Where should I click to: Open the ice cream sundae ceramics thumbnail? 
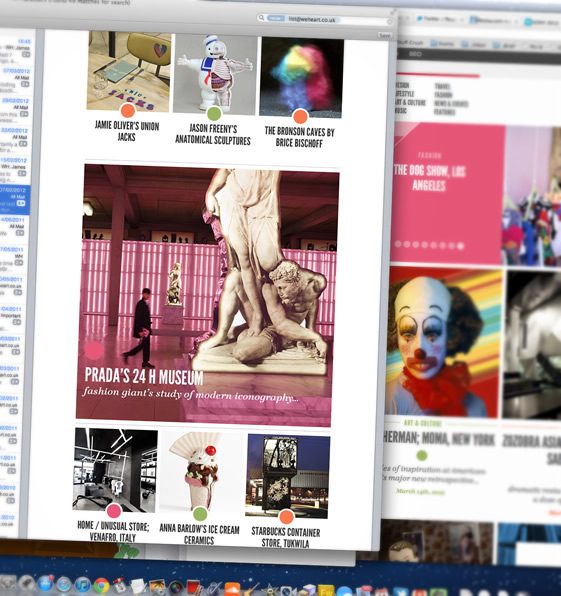click(x=201, y=473)
